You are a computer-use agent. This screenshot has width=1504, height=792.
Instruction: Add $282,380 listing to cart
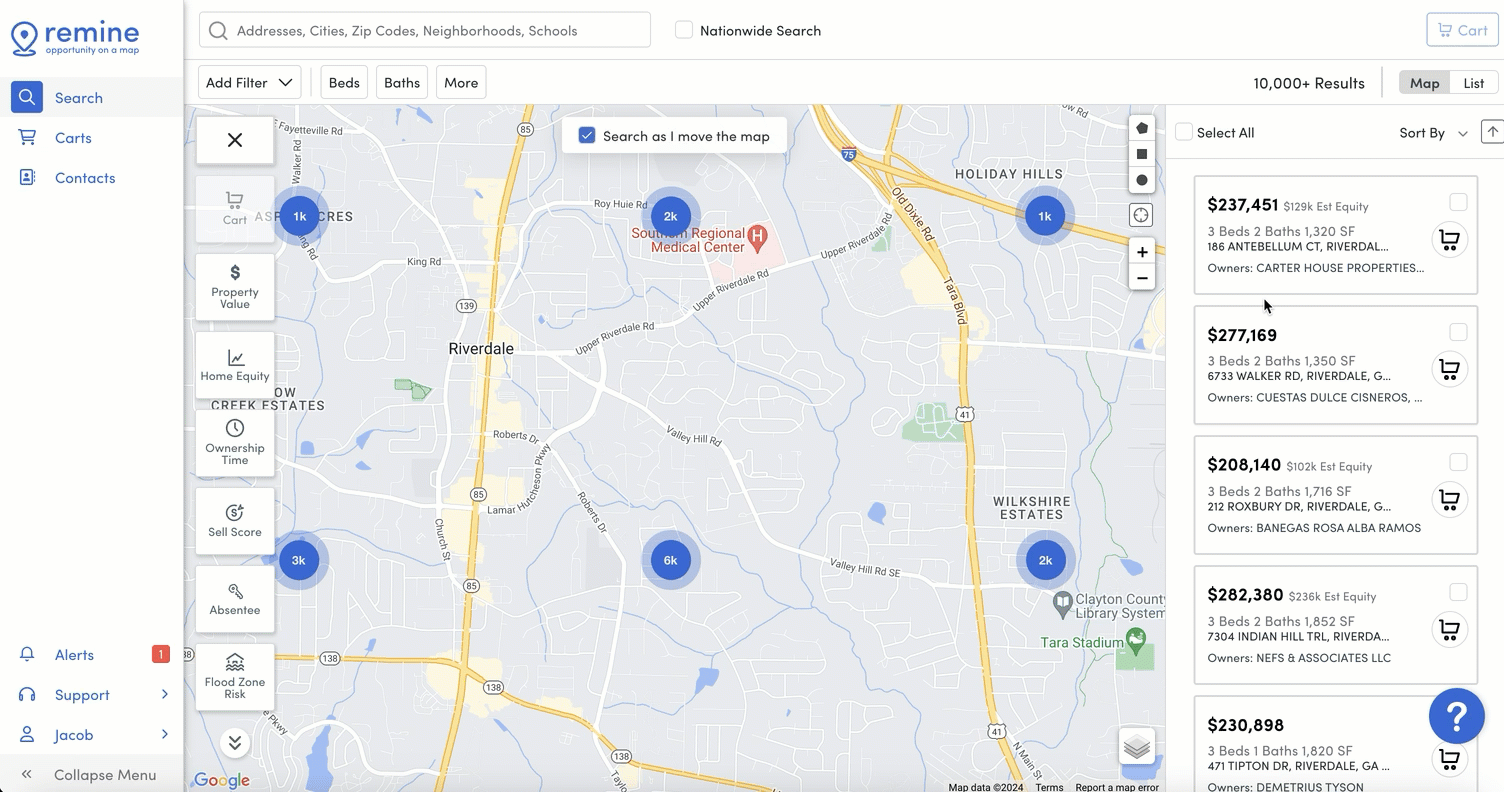tap(1449, 629)
